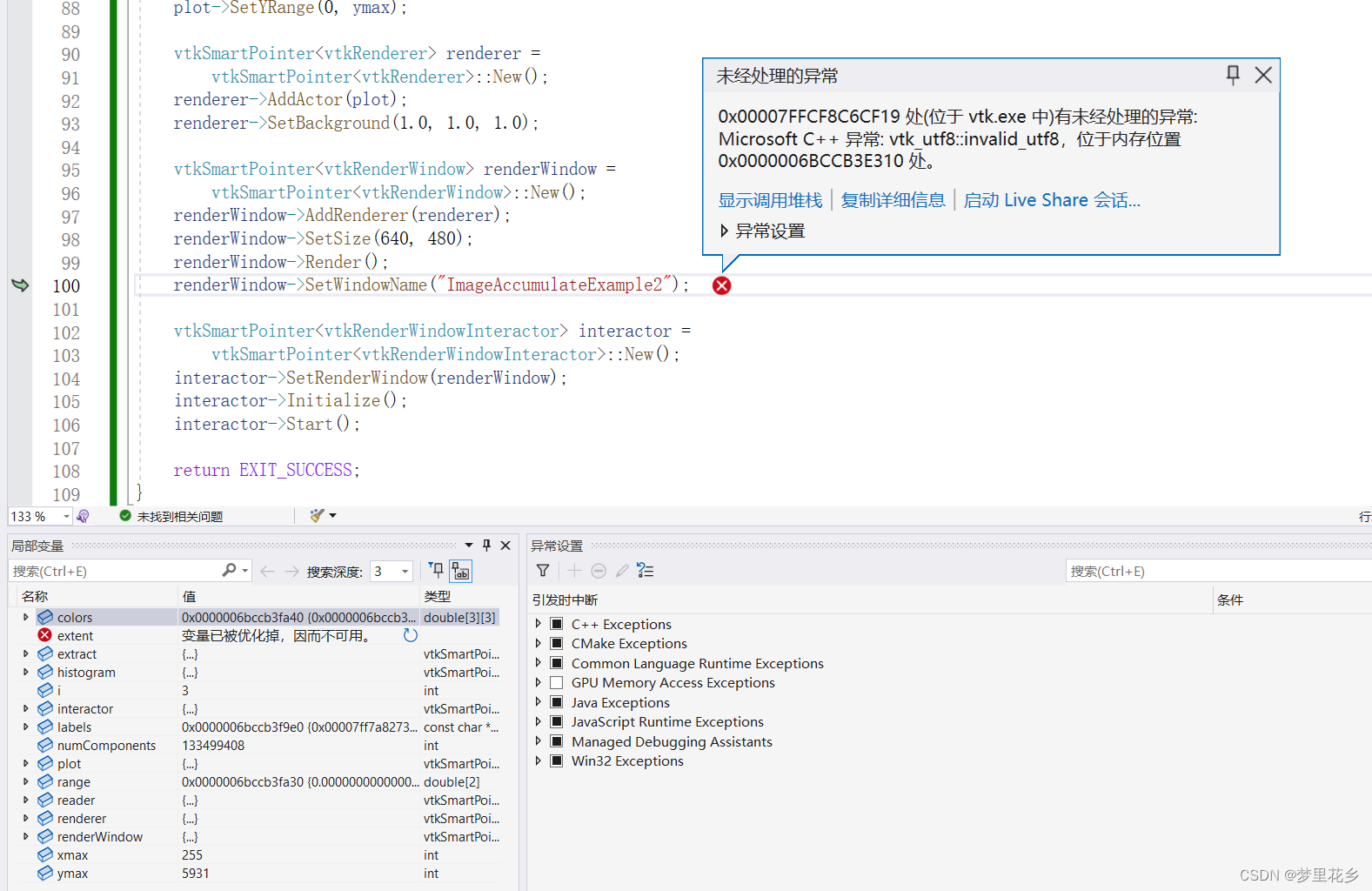This screenshot has width=1372, height=891.
Task: Toggle the active 'ab' view button in Locals toolbar
Action: pyautogui.click(x=460, y=571)
